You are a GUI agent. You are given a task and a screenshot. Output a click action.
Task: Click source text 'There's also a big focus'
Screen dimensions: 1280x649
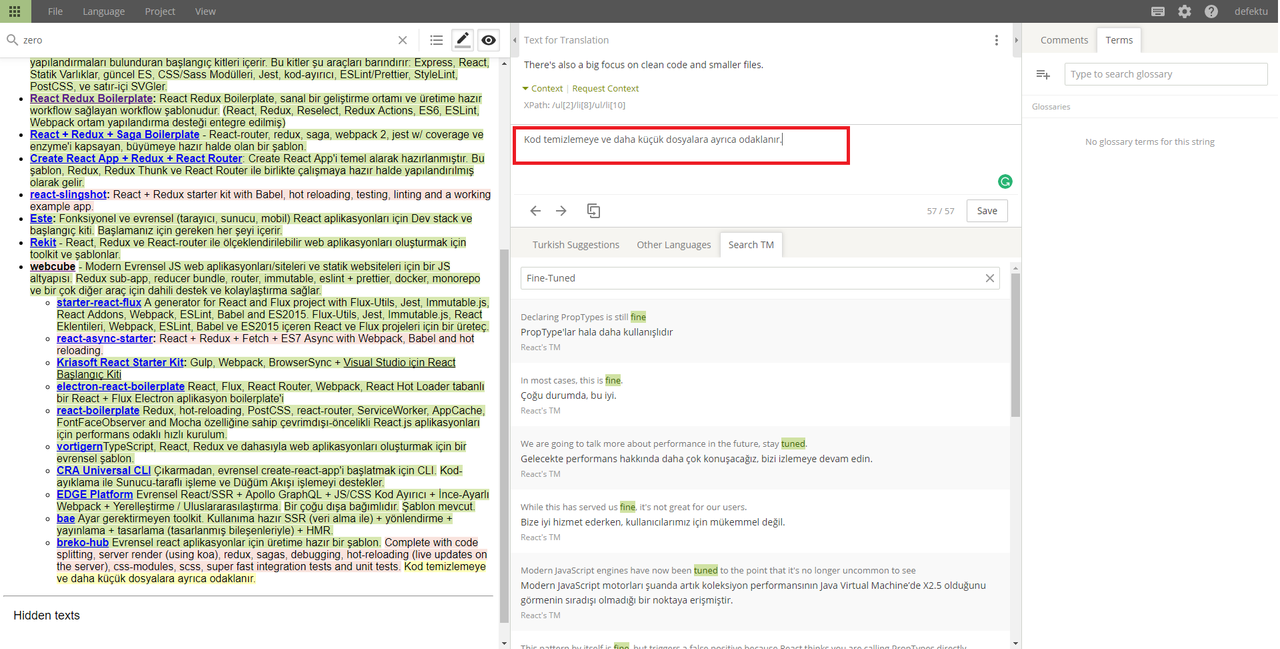click(x=643, y=65)
